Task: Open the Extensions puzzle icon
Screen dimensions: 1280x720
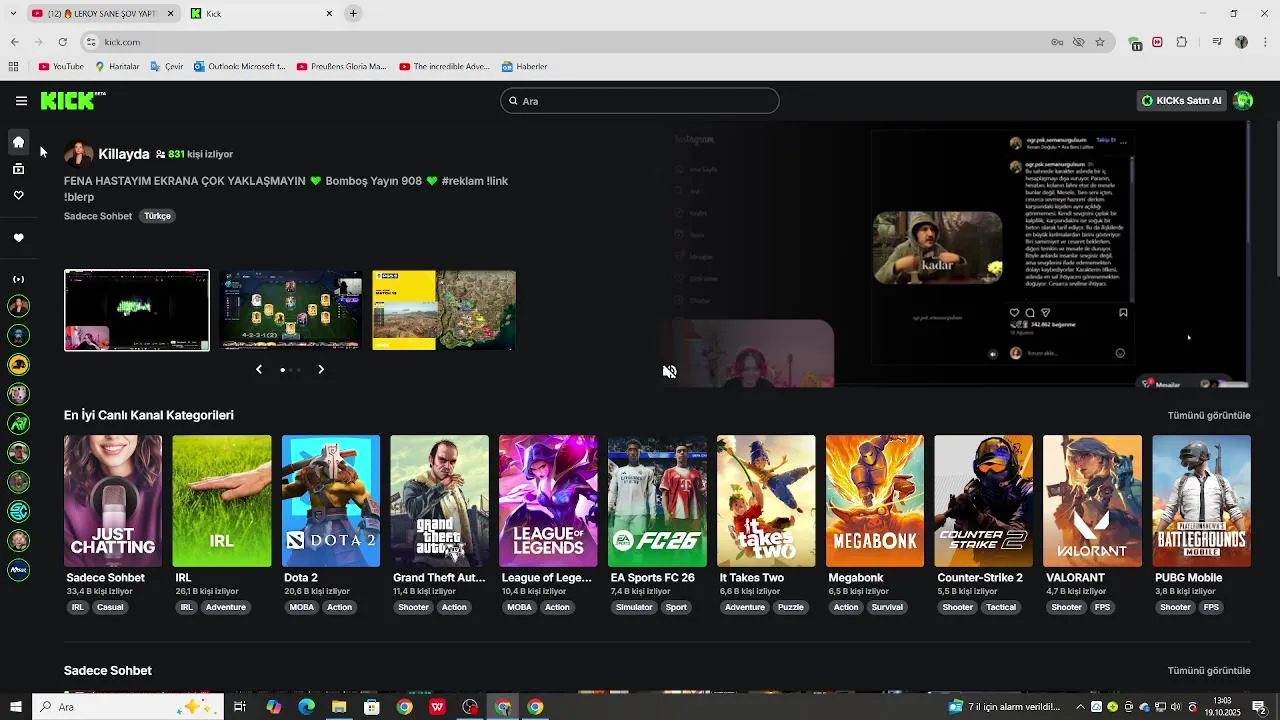Action: click(1181, 42)
